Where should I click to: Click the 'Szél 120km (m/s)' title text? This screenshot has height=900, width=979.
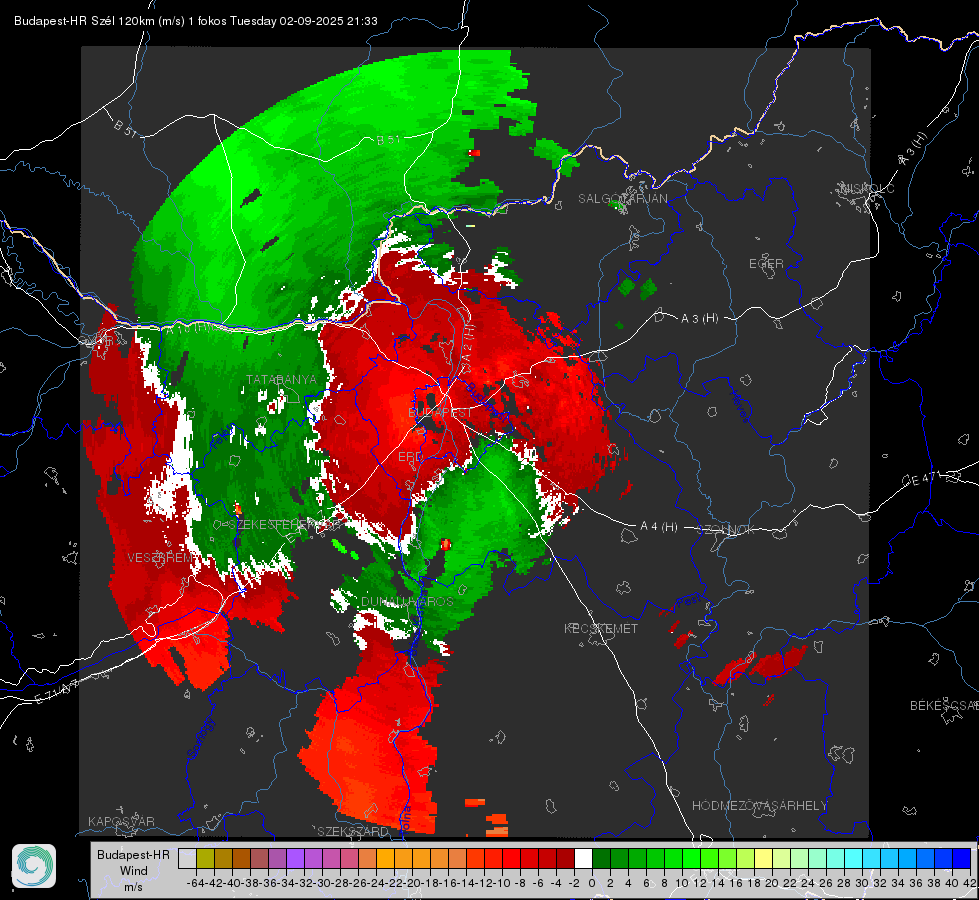(x=138, y=21)
